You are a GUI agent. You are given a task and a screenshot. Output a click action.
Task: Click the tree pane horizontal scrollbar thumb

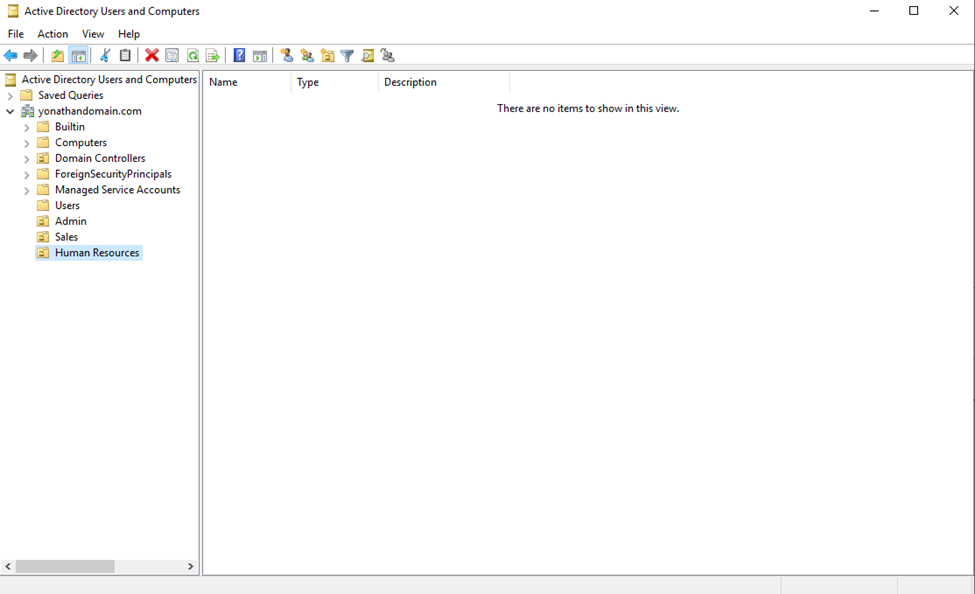coord(65,566)
